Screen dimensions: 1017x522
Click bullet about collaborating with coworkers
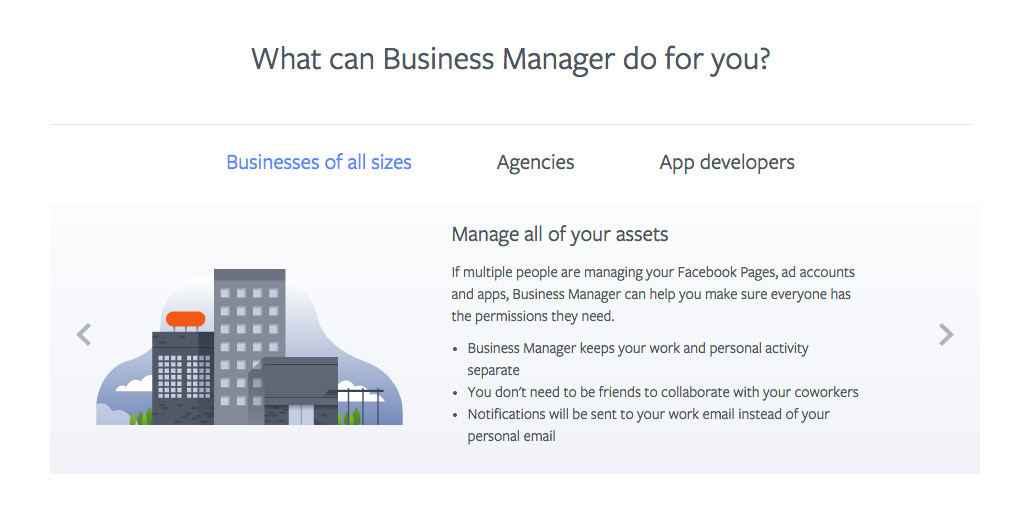tap(663, 392)
